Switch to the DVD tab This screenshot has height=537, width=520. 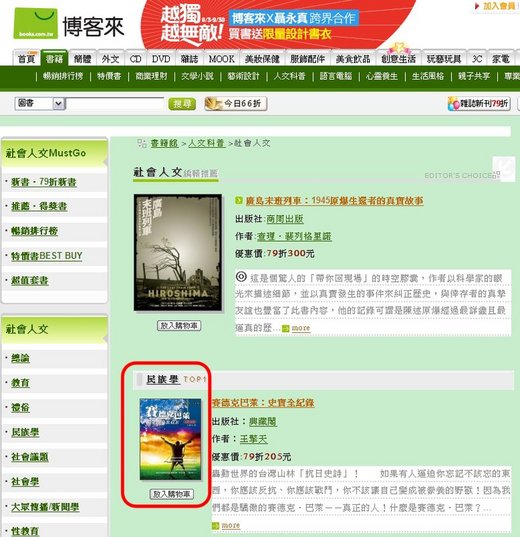point(161,59)
